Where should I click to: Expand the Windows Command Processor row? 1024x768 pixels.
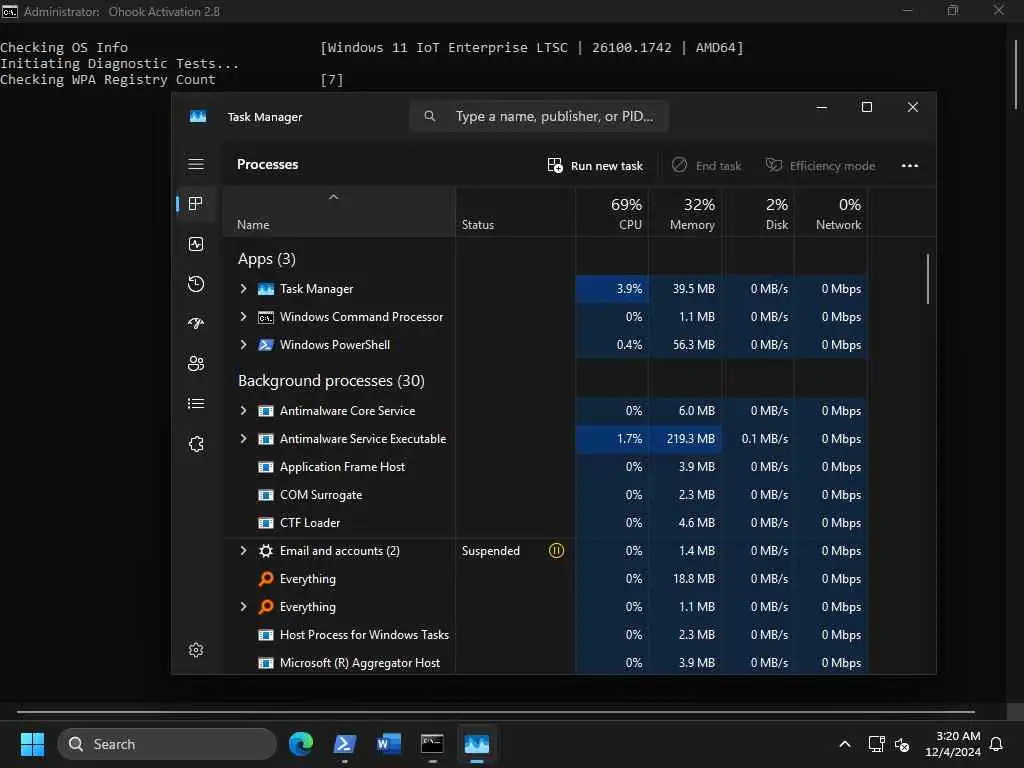coord(243,317)
